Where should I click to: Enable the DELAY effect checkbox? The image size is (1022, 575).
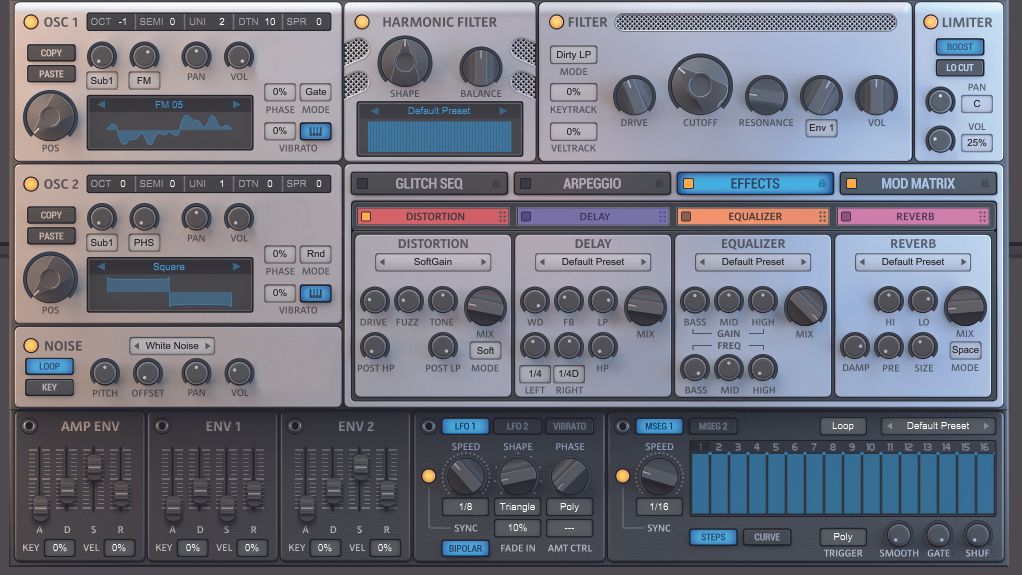point(526,216)
